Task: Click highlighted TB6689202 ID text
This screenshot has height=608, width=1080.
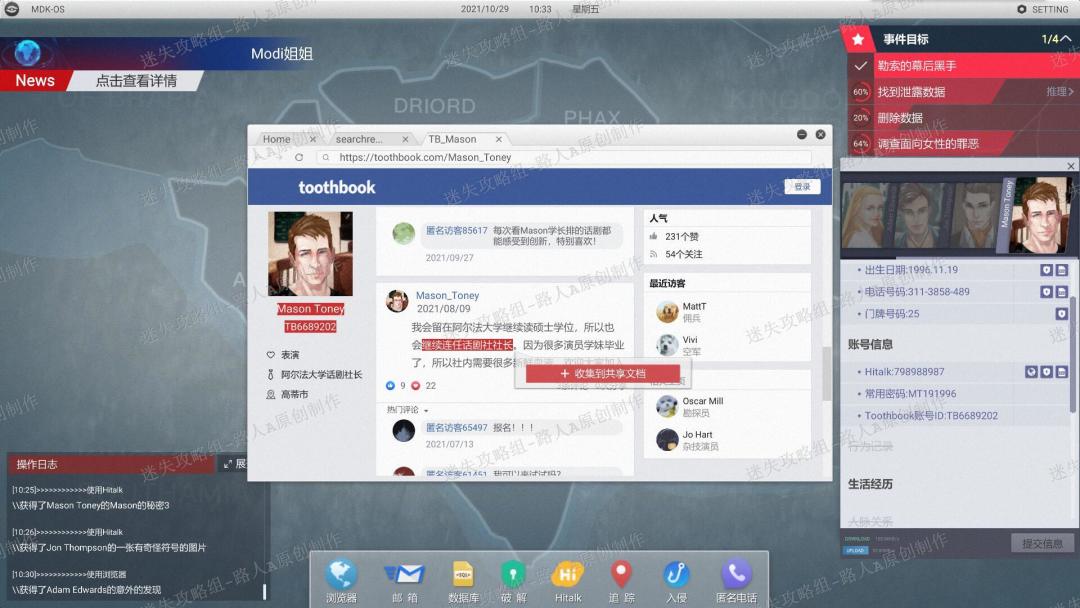Action: point(310,326)
